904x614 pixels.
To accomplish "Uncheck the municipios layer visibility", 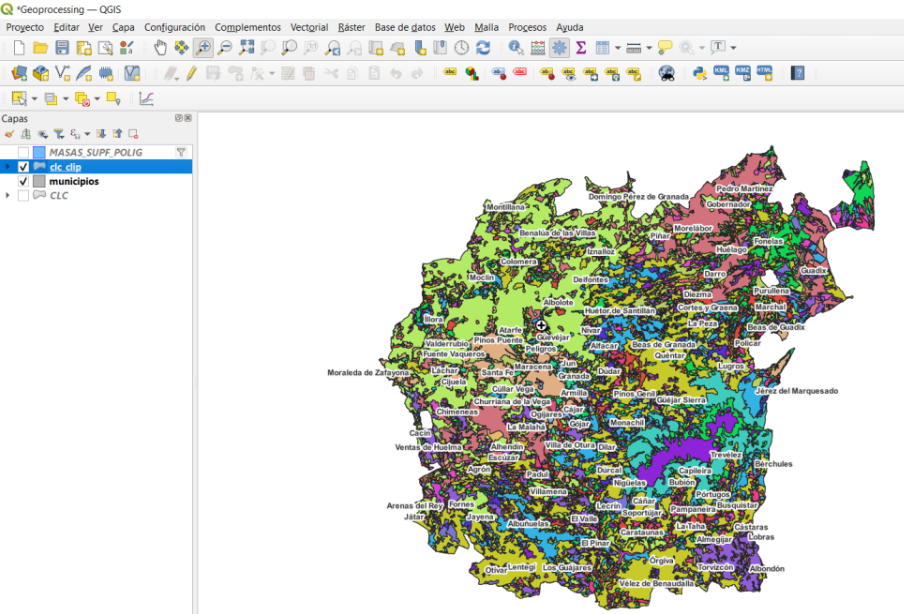I will pos(24,182).
